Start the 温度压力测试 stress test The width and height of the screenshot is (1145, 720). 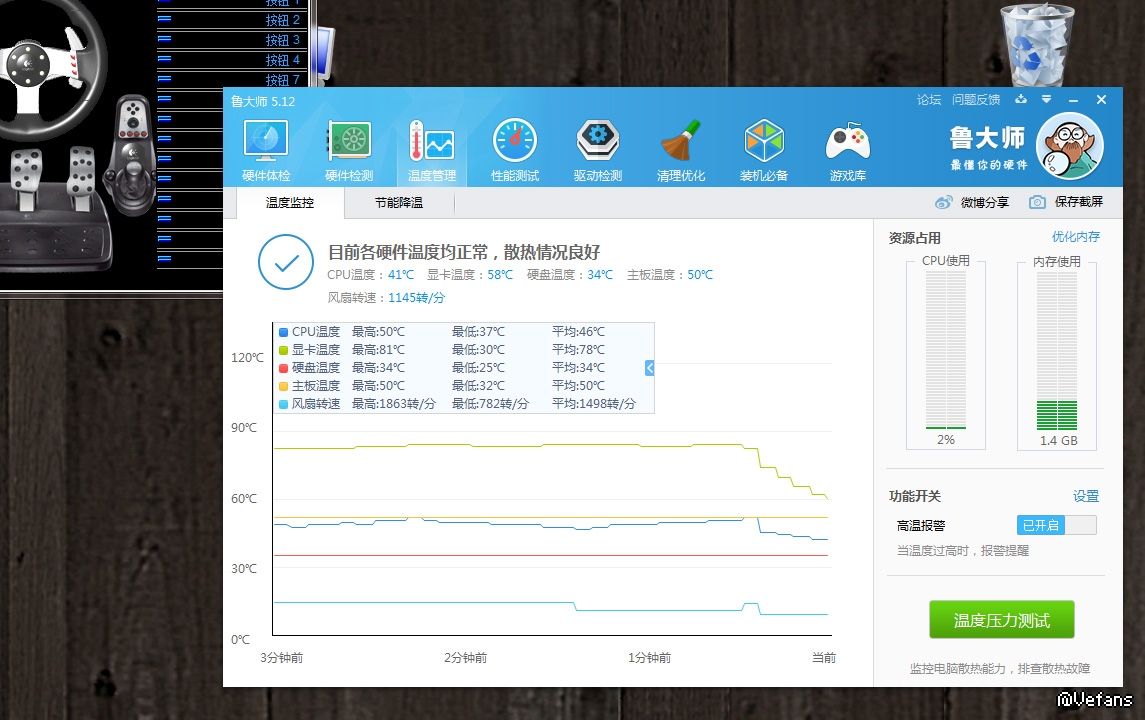pos(1001,620)
